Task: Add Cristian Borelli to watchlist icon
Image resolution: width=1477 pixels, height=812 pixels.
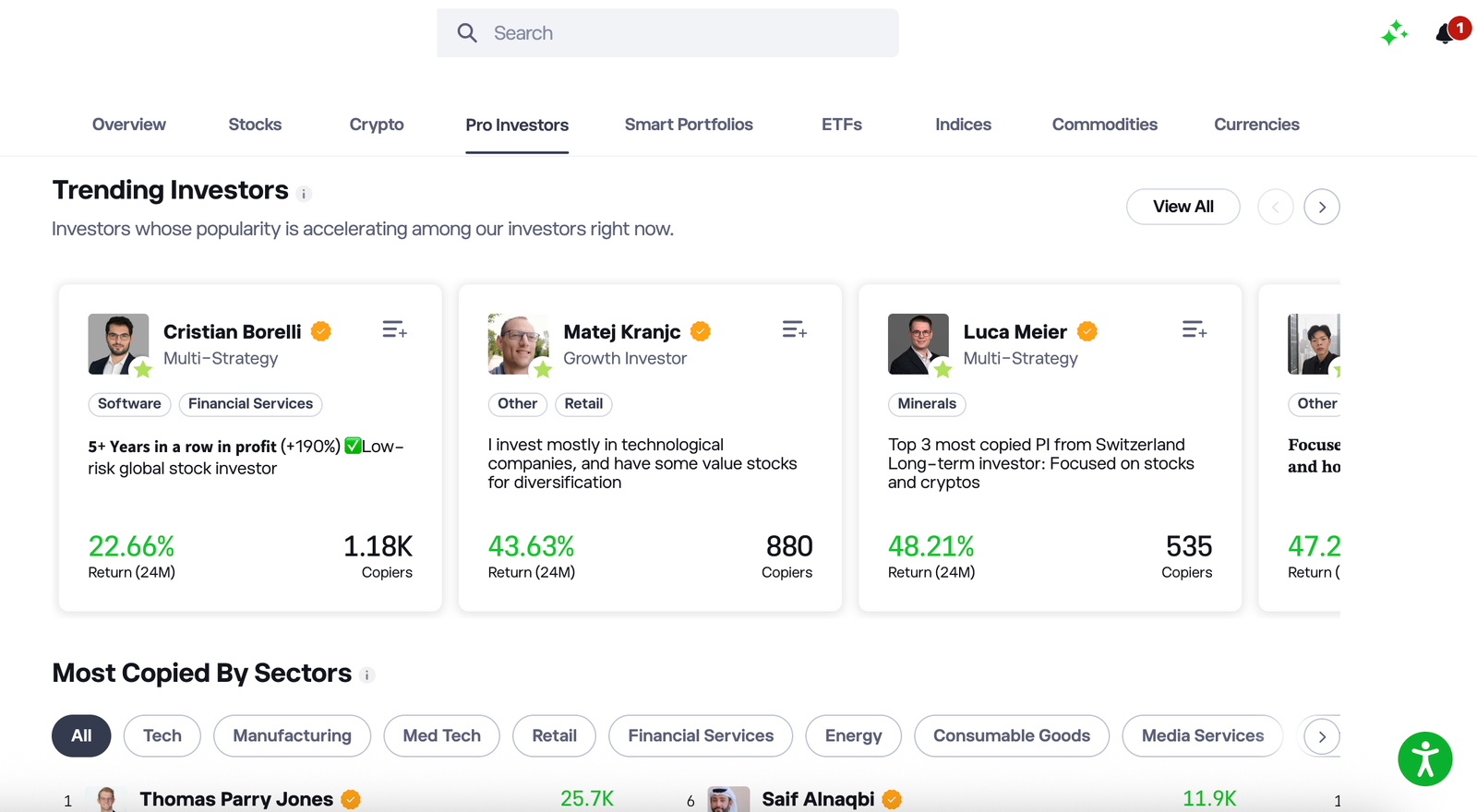Action: coord(395,329)
